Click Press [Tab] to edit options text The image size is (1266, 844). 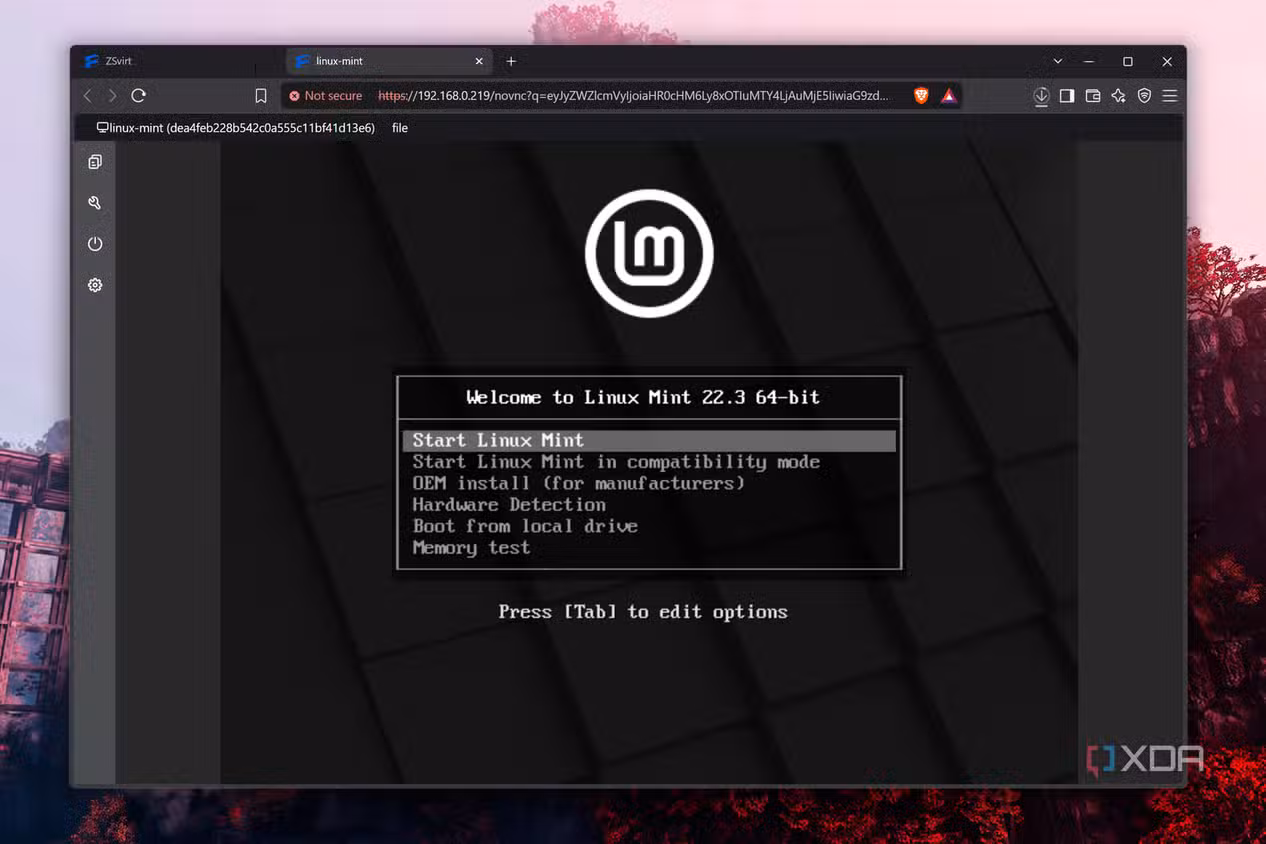tap(643, 612)
